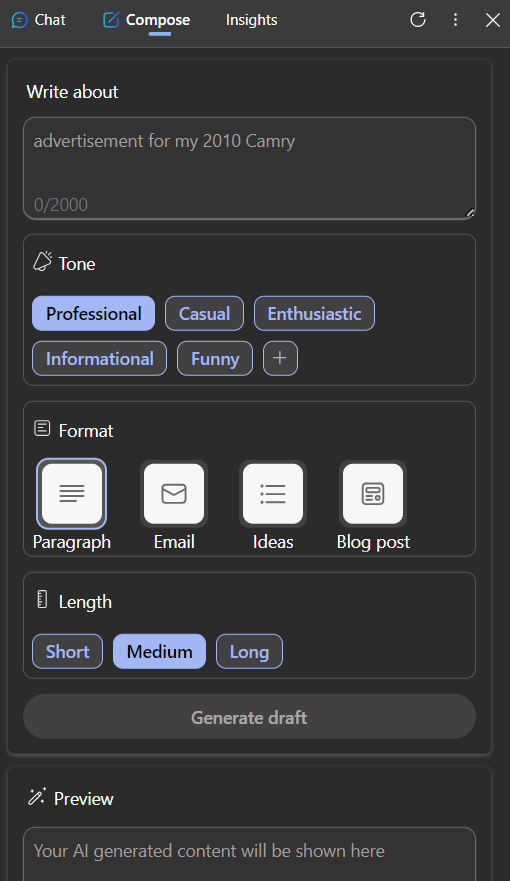The image size is (510, 881).
Task: Pick the Ideas list format icon
Action: click(x=273, y=494)
